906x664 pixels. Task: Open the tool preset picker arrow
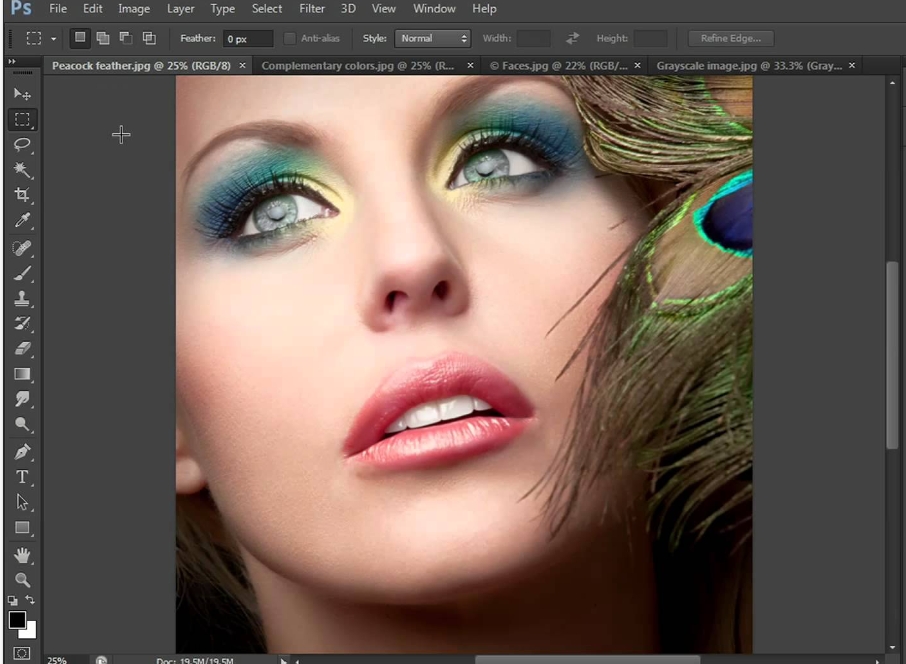pos(54,39)
